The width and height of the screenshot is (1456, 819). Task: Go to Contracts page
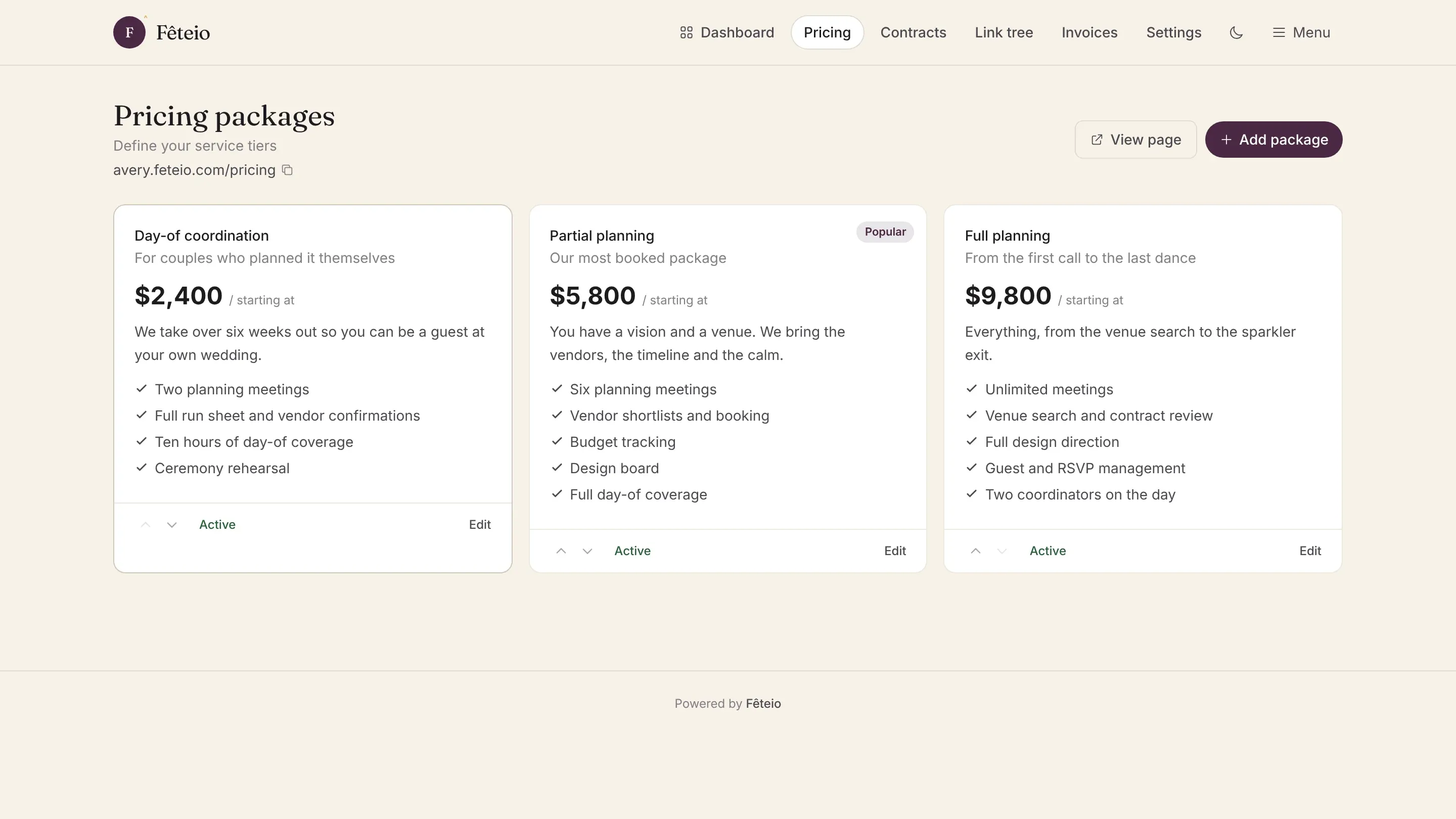(913, 32)
